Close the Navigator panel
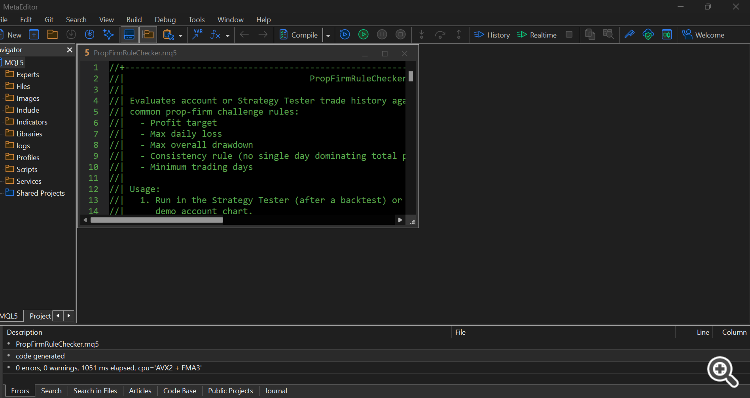 pyautogui.click(x=69, y=50)
